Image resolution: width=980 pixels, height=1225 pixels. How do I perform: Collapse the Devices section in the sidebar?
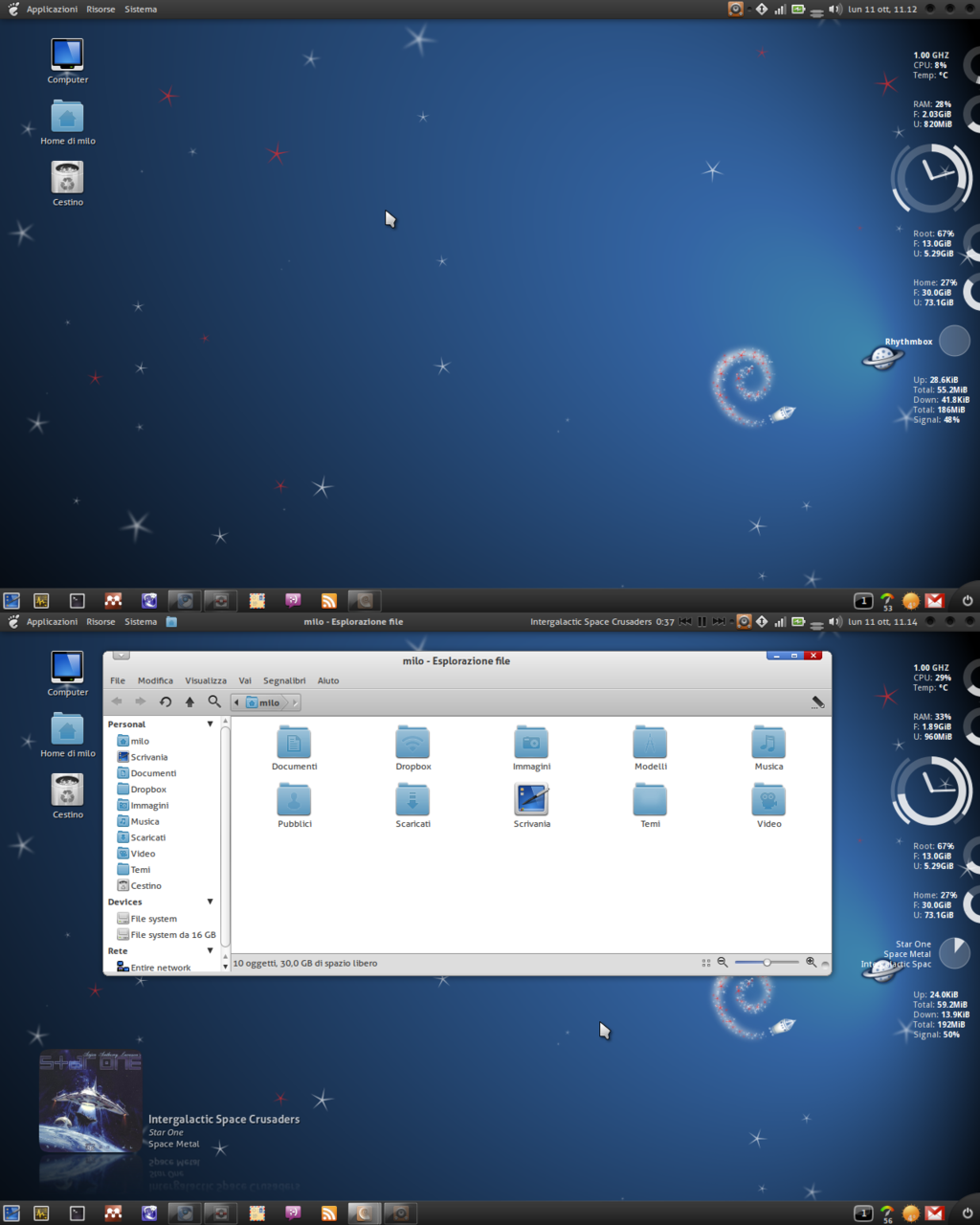pyautogui.click(x=210, y=901)
